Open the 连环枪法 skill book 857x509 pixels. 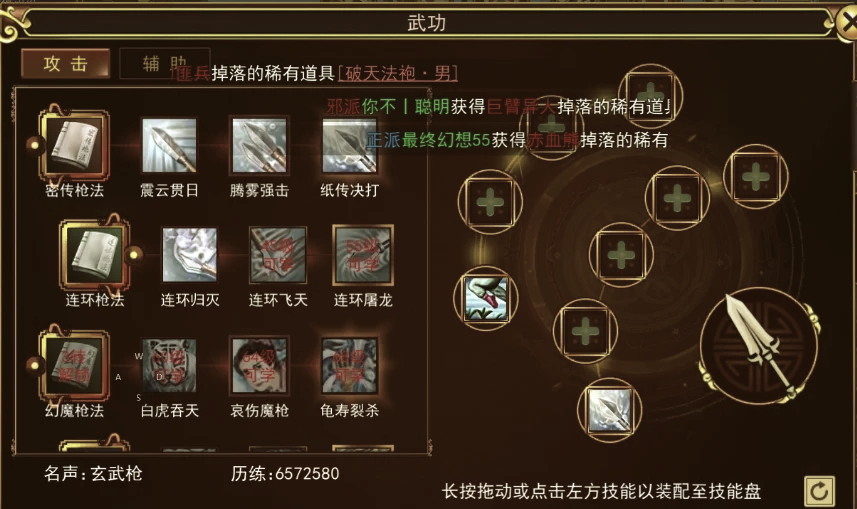pyautogui.click(x=95, y=255)
